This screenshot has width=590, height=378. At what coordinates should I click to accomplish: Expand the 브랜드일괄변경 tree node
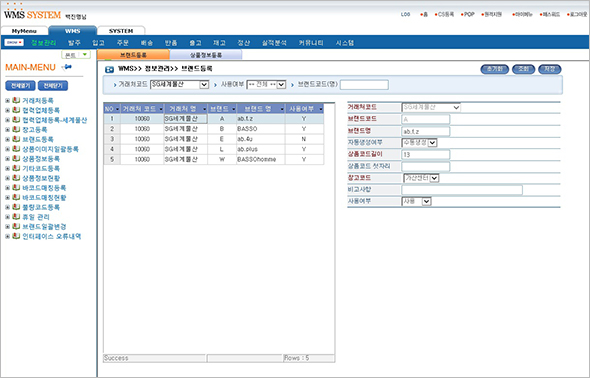7,227
